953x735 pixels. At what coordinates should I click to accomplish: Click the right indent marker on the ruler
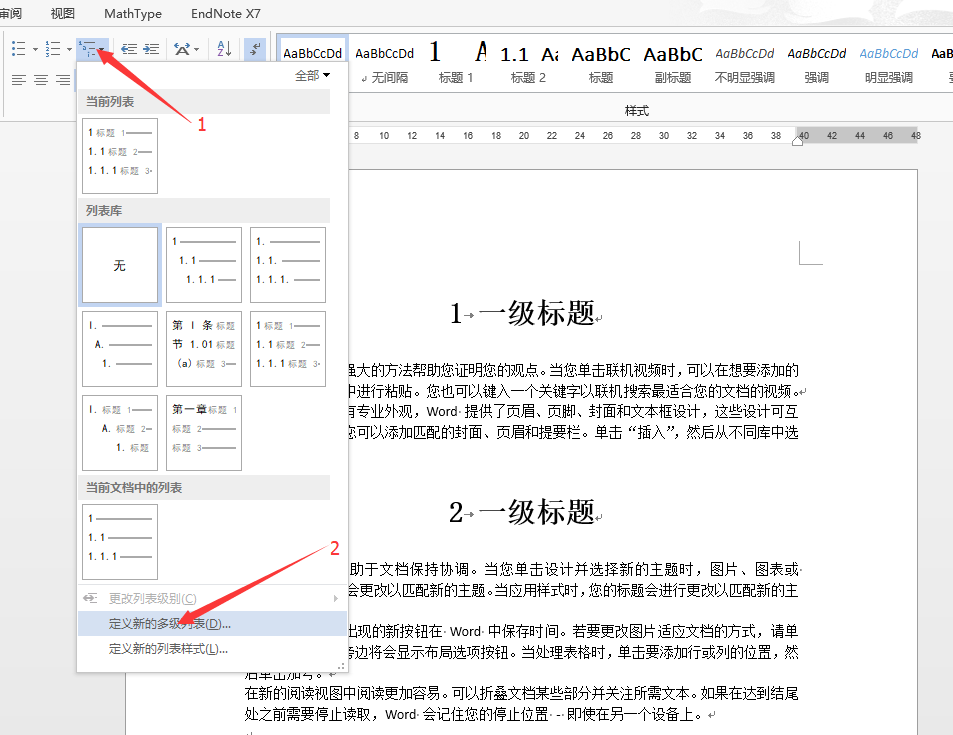click(x=797, y=141)
